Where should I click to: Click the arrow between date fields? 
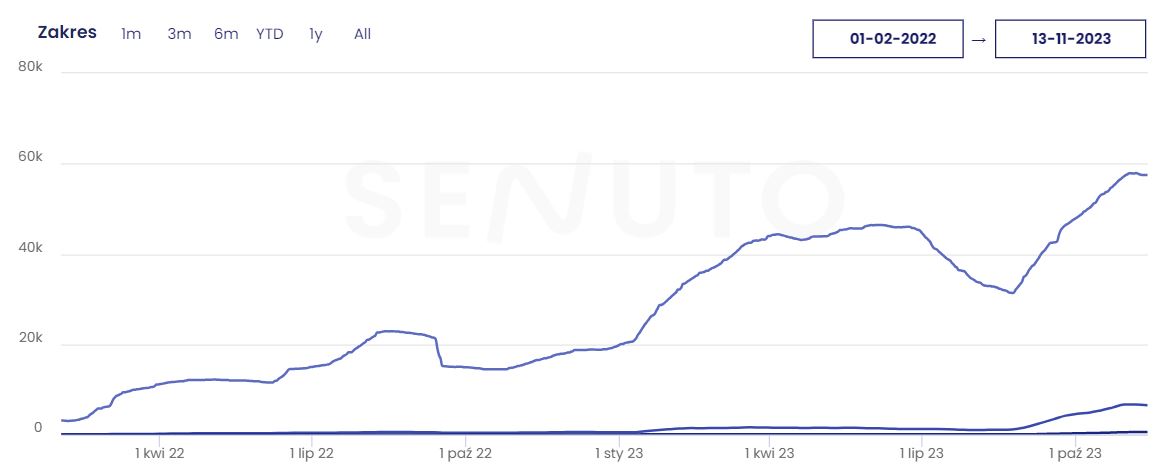[979, 39]
